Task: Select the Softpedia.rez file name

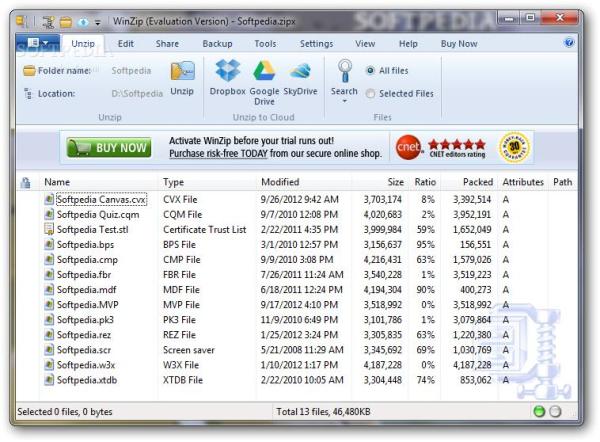Action: point(84,335)
